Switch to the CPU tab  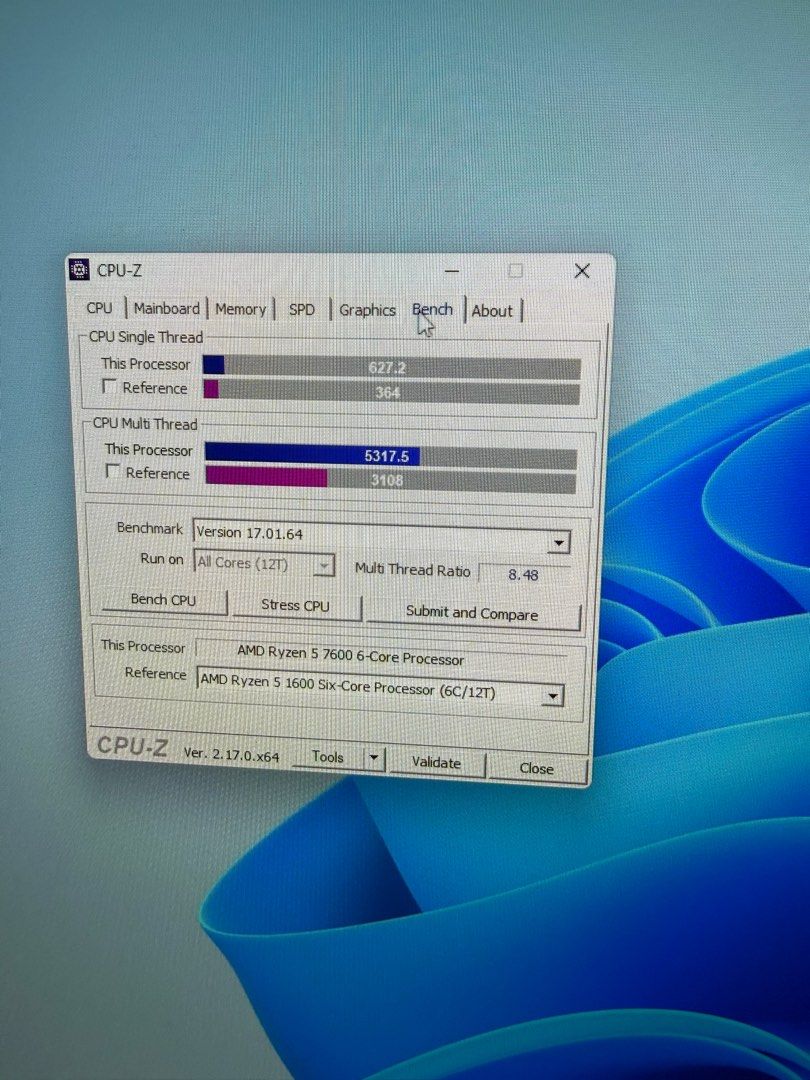(99, 309)
